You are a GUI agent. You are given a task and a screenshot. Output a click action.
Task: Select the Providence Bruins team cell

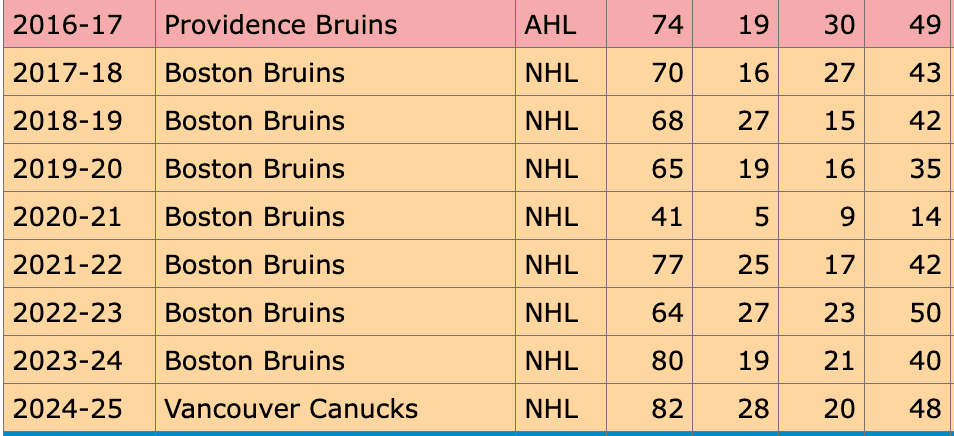pyautogui.click(x=281, y=25)
